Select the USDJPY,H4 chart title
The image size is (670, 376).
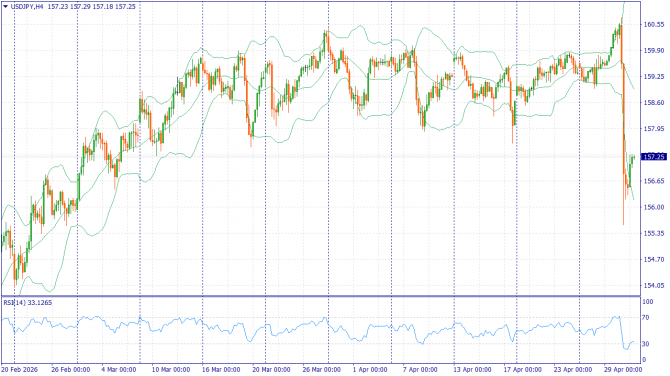pyautogui.click(x=27, y=6)
